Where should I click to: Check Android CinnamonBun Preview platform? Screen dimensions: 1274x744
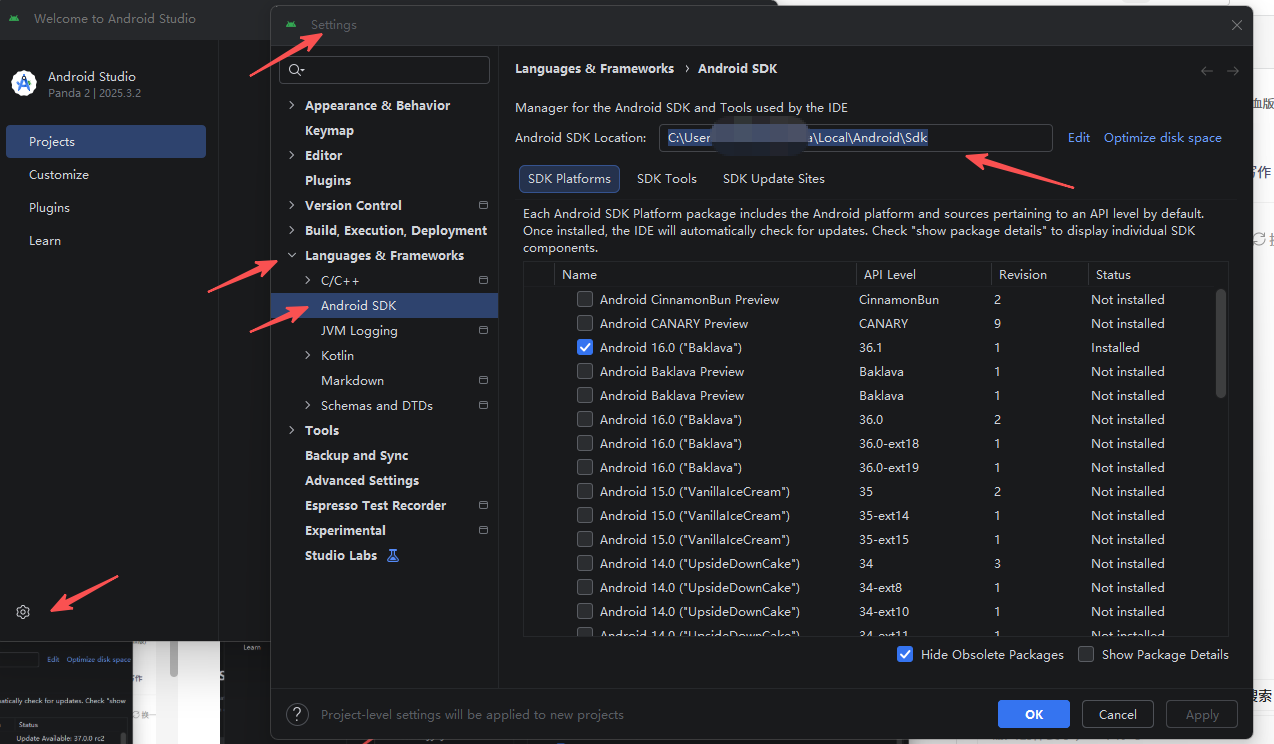click(x=585, y=299)
